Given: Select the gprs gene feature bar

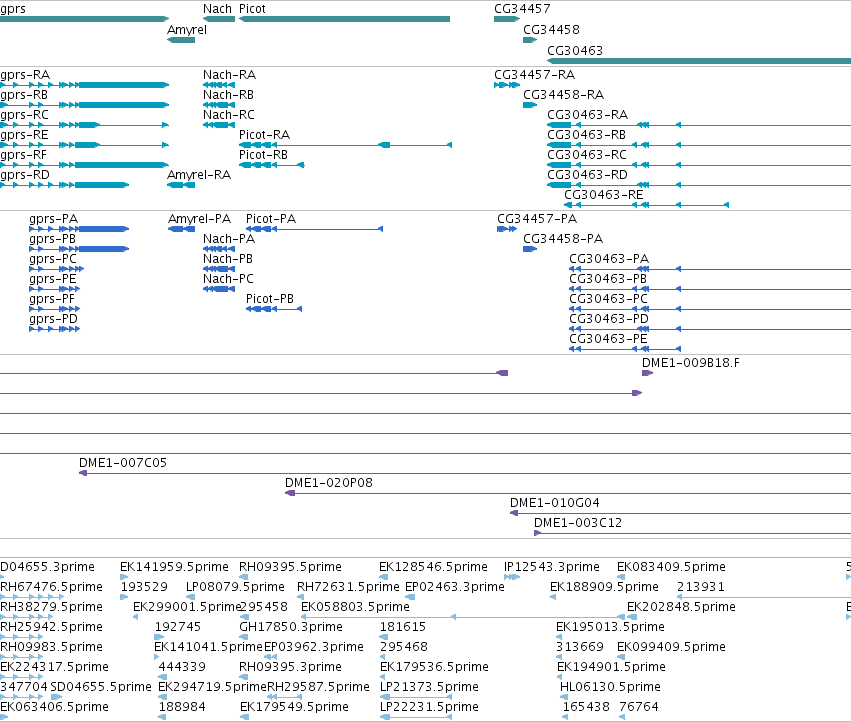Looking at the screenshot, I should coord(84,19).
